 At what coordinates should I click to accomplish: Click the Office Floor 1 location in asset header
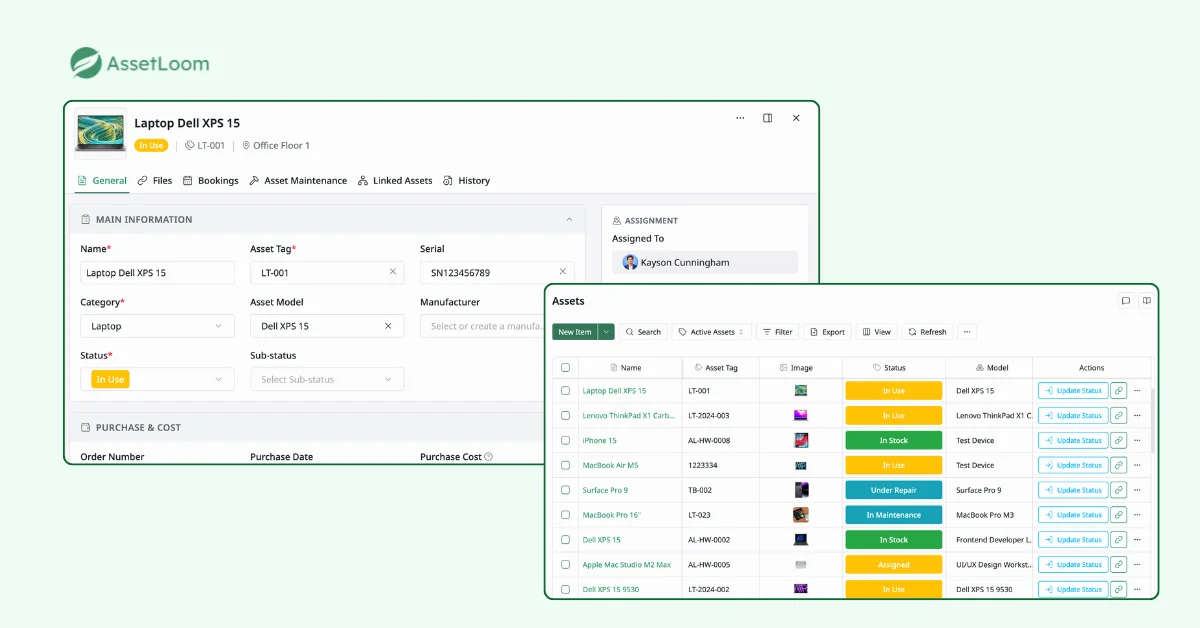point(276,146)
